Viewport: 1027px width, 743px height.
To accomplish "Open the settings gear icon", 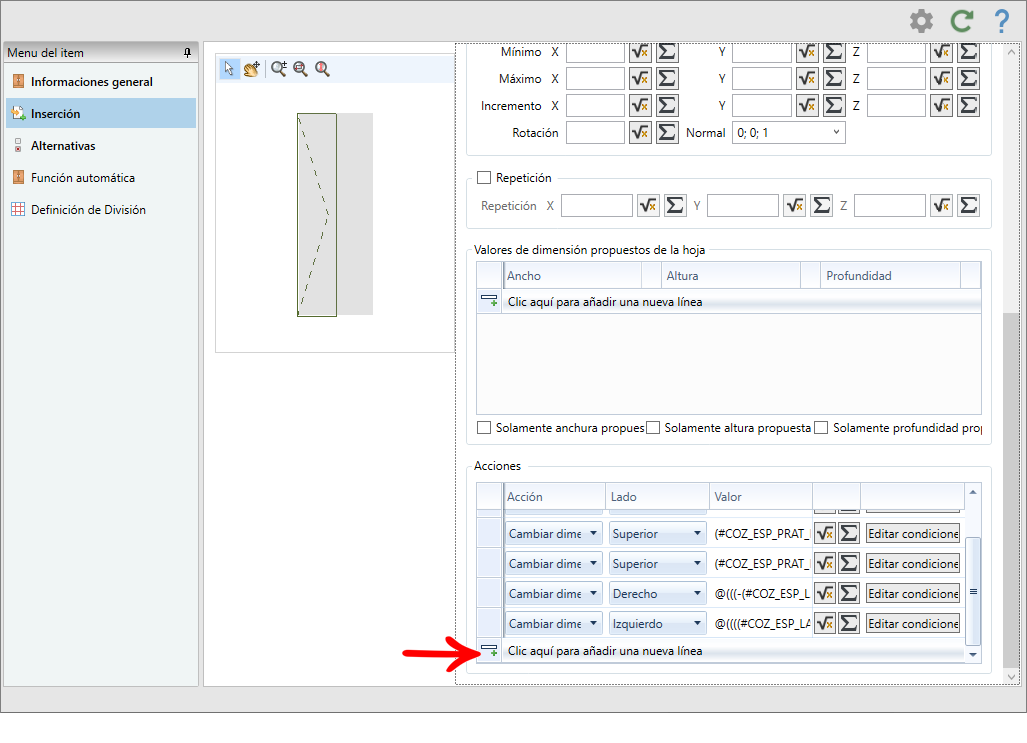I will pos(921,21).
